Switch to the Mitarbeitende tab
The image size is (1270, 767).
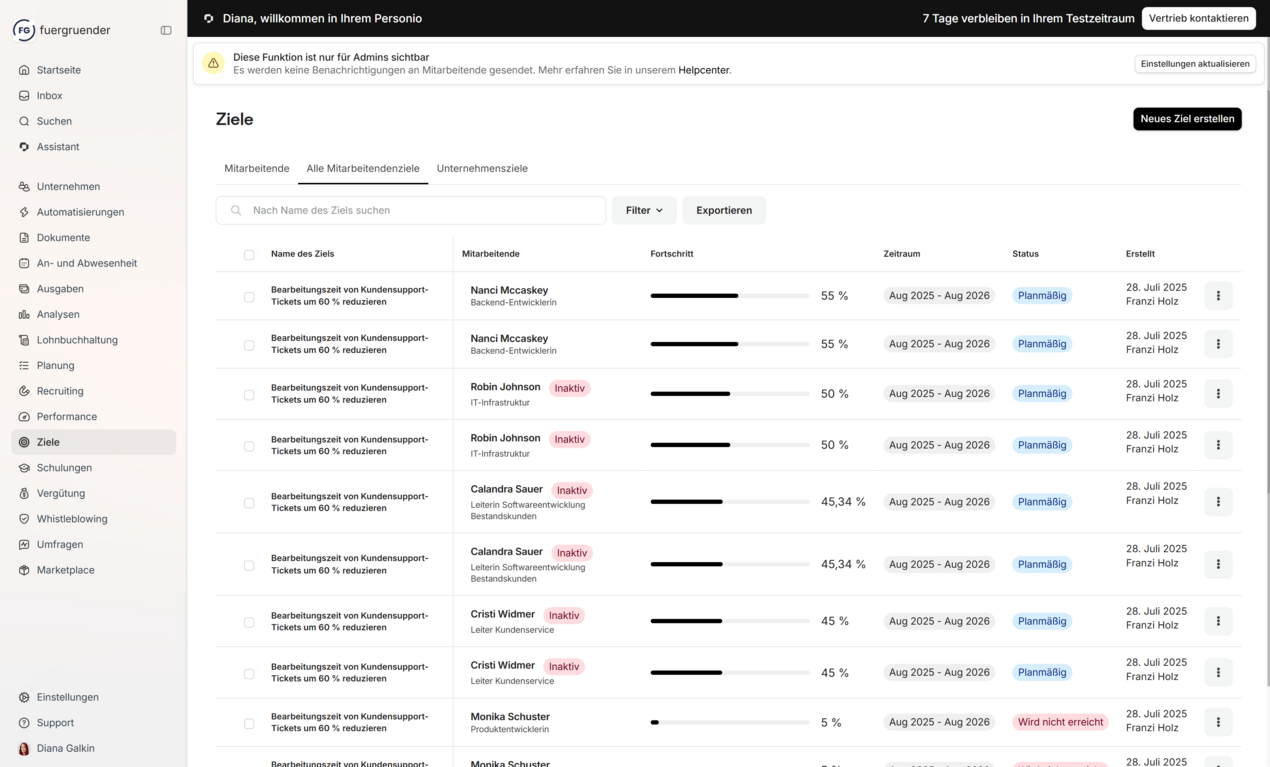coord(257,168)
